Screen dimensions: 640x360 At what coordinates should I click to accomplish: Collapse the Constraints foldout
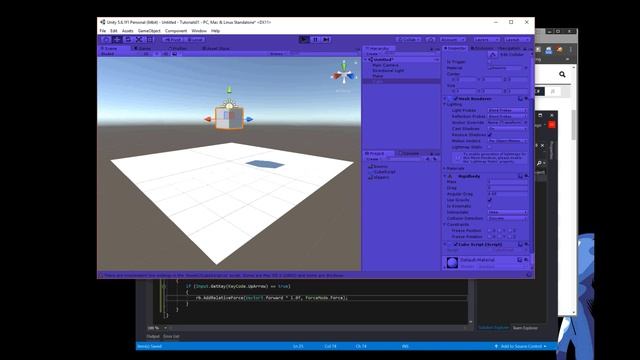[445, 224]
